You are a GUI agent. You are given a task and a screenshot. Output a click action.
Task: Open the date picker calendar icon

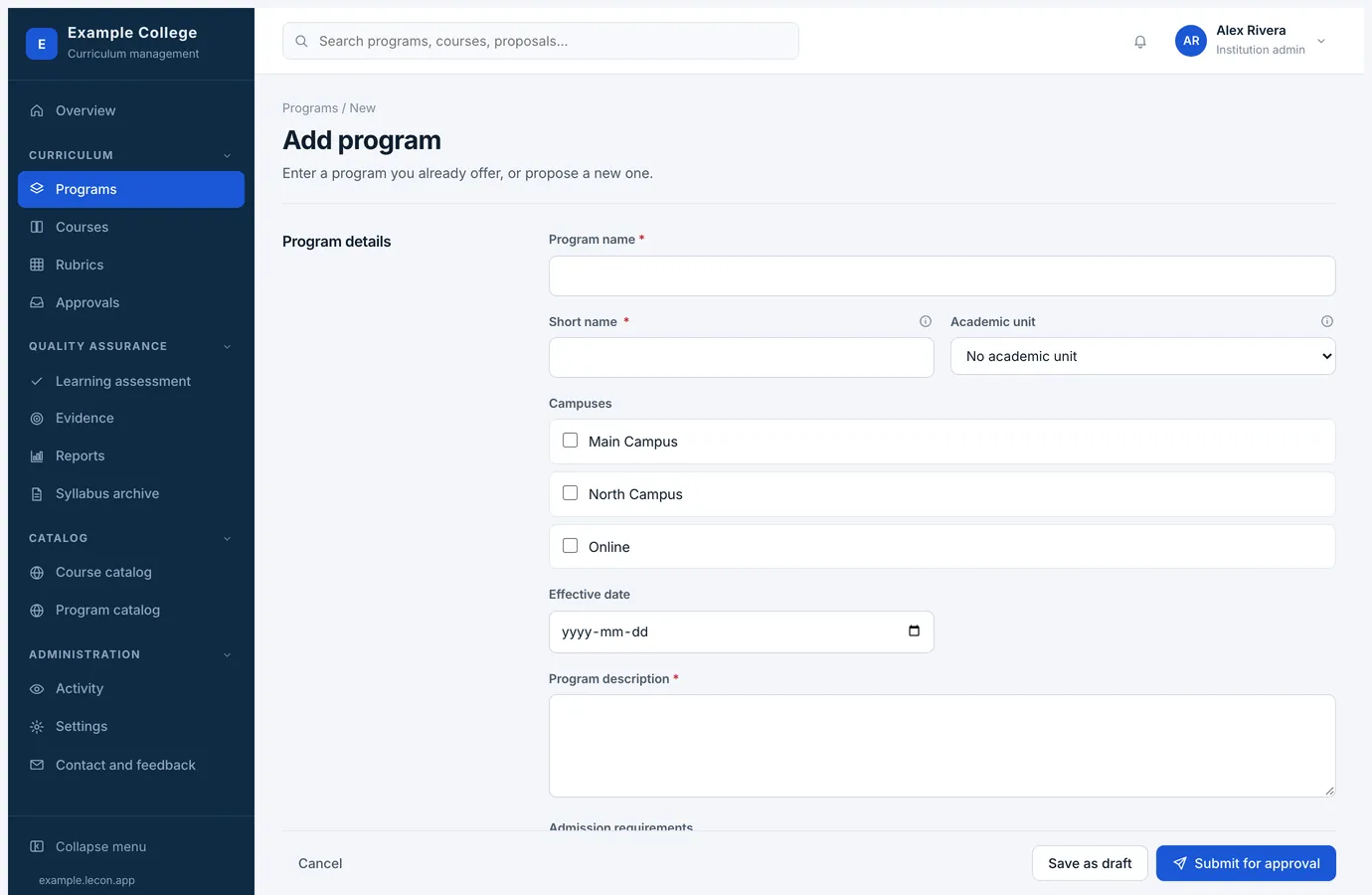[914, 631]
